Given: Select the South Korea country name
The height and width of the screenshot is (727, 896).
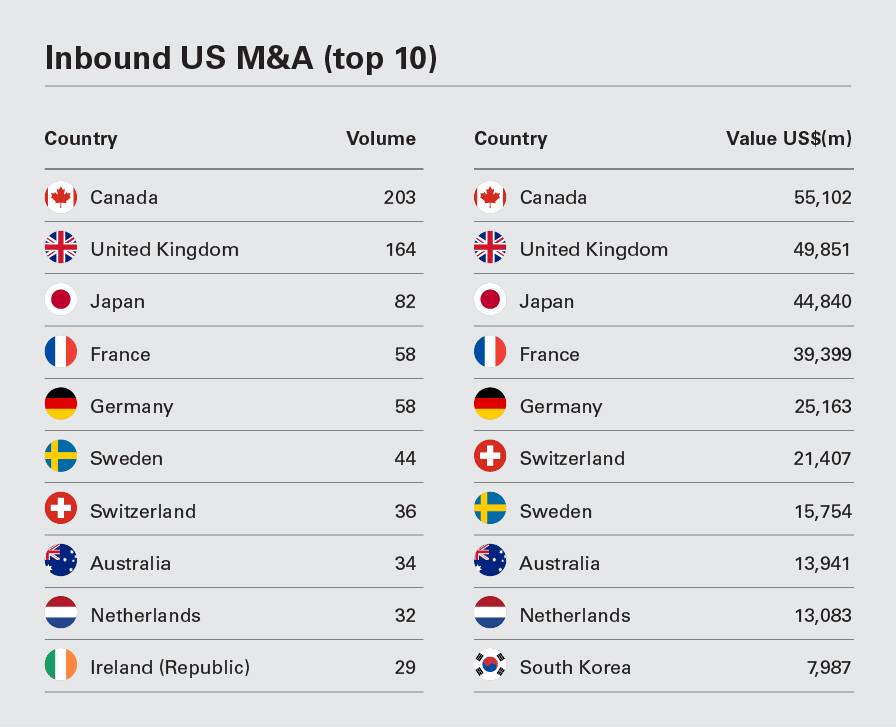Looking at the screenshot, I should 575,667.
